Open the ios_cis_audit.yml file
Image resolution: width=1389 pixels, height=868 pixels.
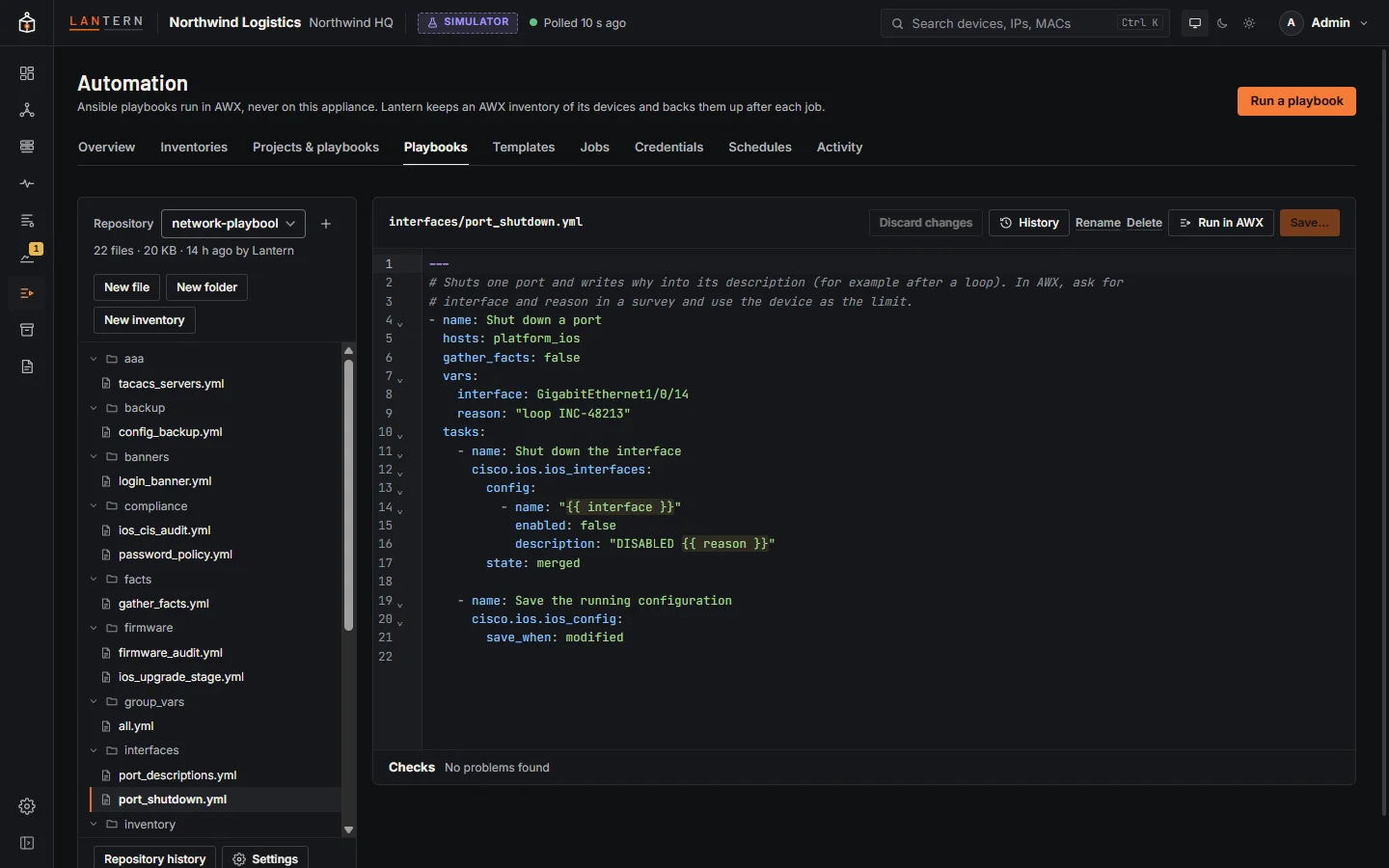tap(164, 530)
